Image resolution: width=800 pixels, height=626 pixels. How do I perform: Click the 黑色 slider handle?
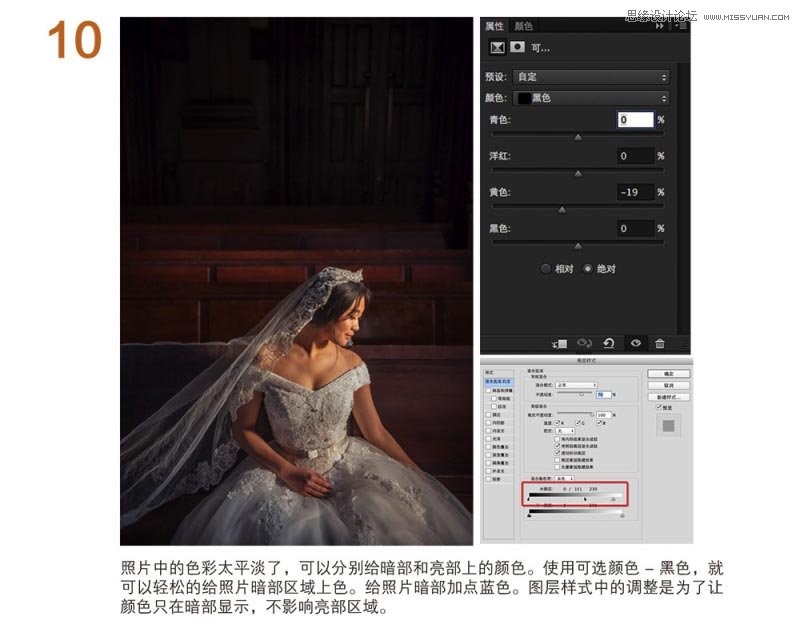tap(578, 246)
